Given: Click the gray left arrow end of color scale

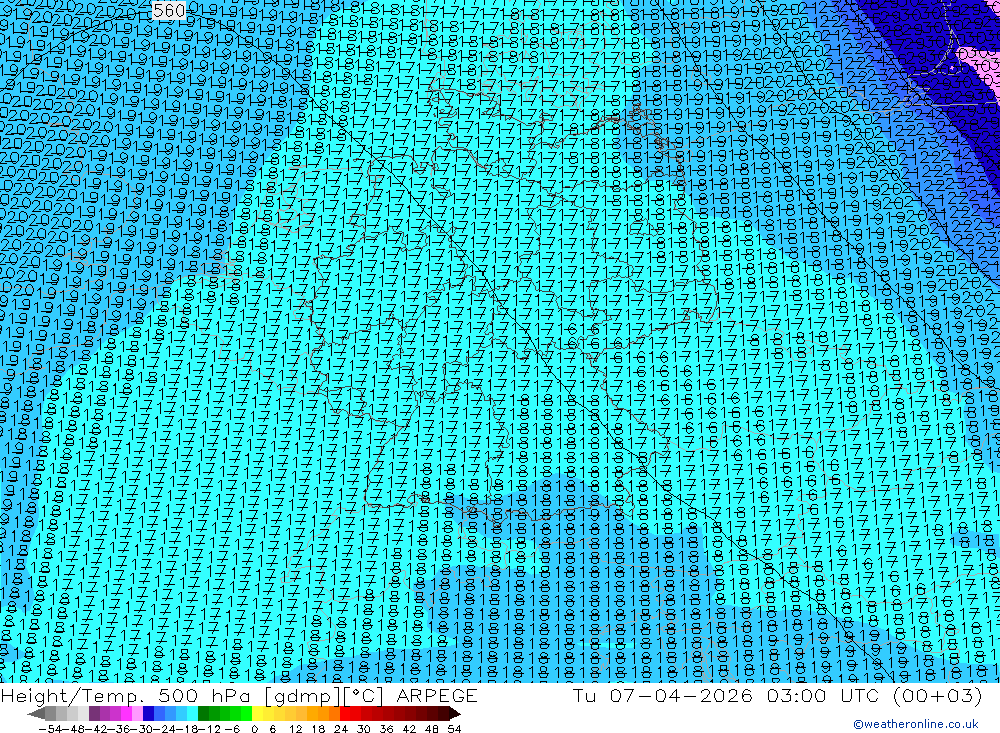Looking at the screenshot, I should tap(36, 713).
